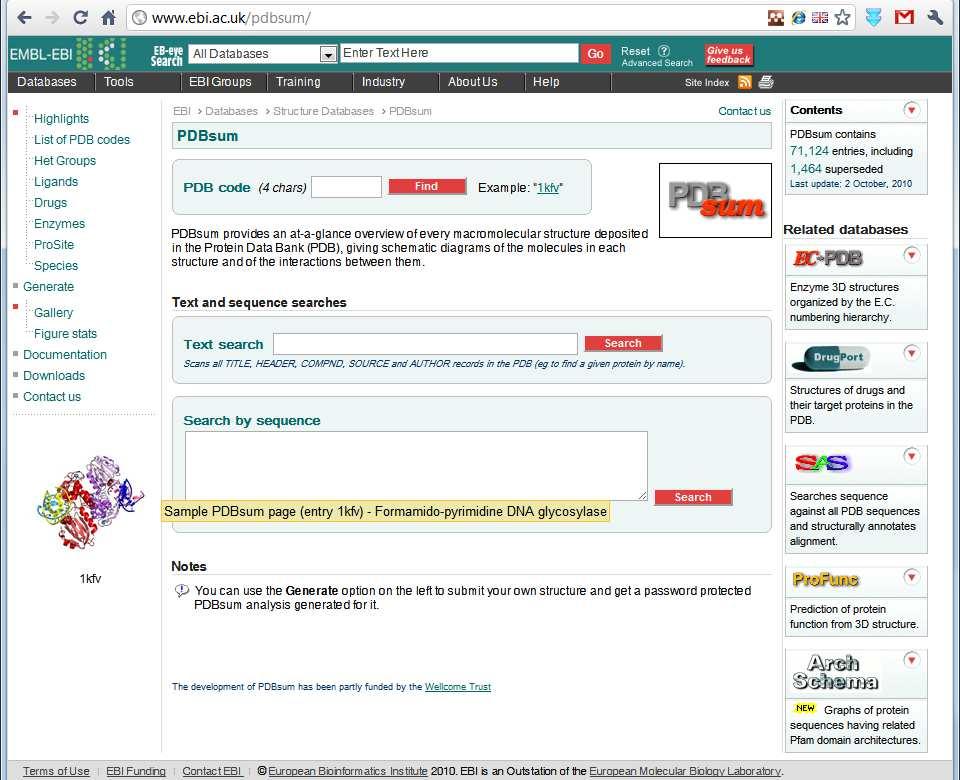Image resolution: width=960 pixels, height=780 pixels.
Task: Click the PDBsum logo image
Action: (715, 200)
